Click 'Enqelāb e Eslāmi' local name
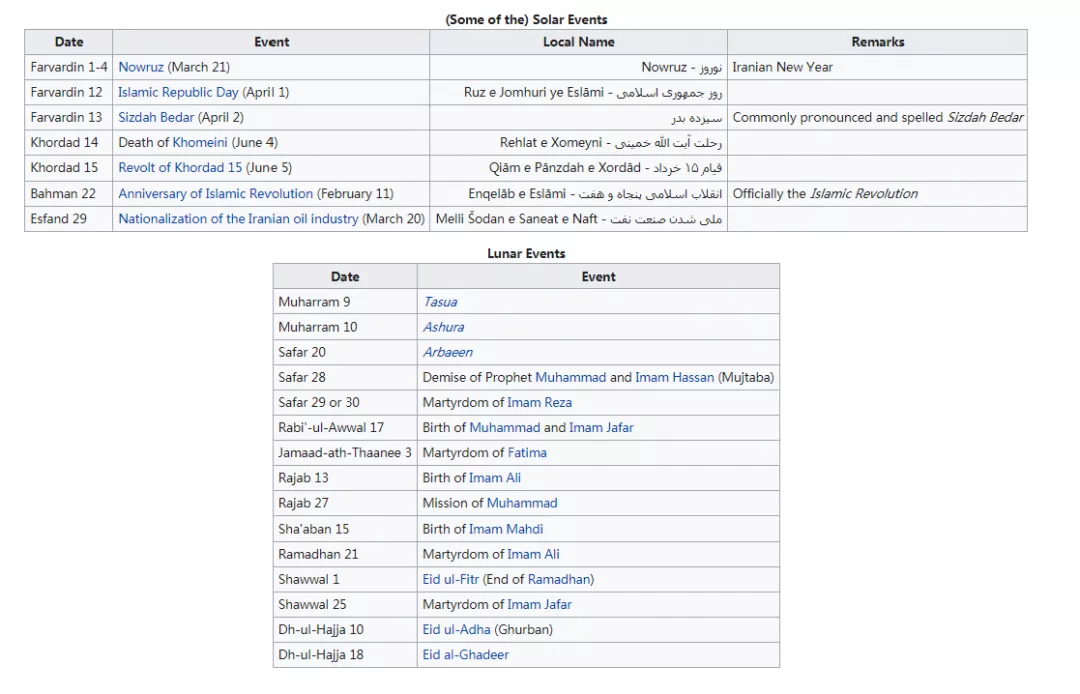1080x694 pixels. click(517, 193)
